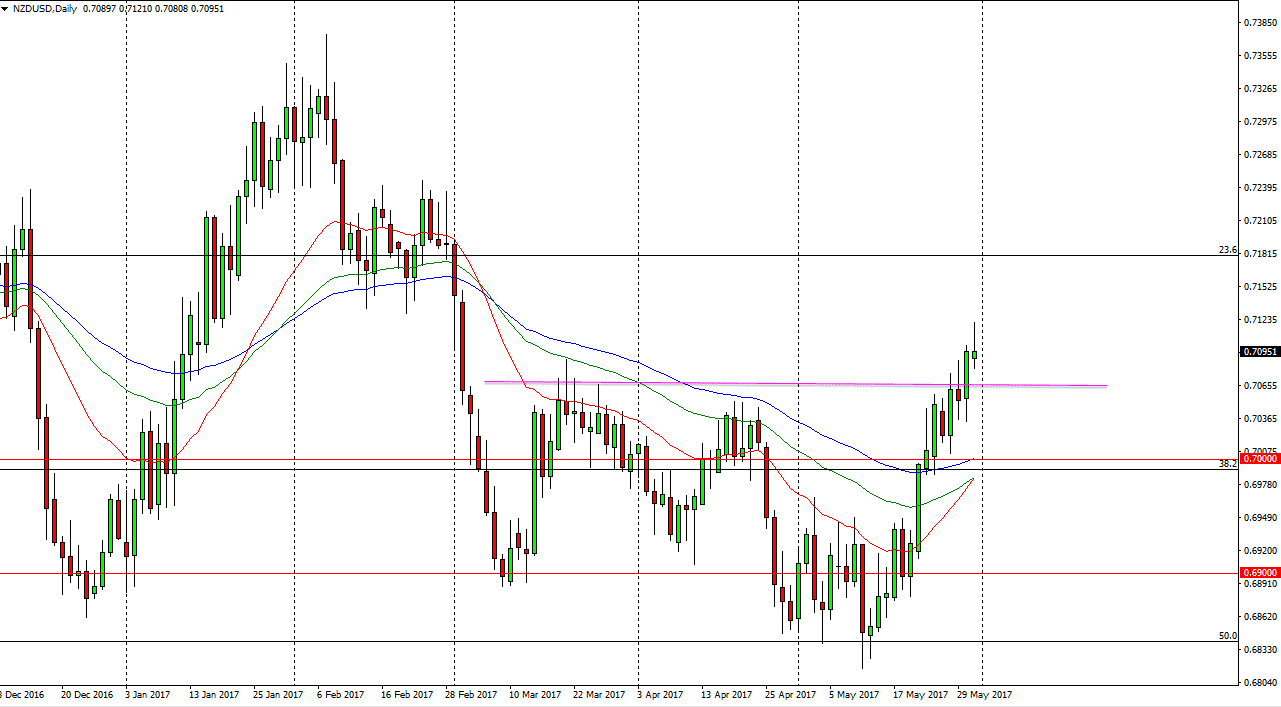Viewport: 1281px width, 707px height.
Task: Select the 38.2 Fibonacci level label
Action: (1227, 463)
